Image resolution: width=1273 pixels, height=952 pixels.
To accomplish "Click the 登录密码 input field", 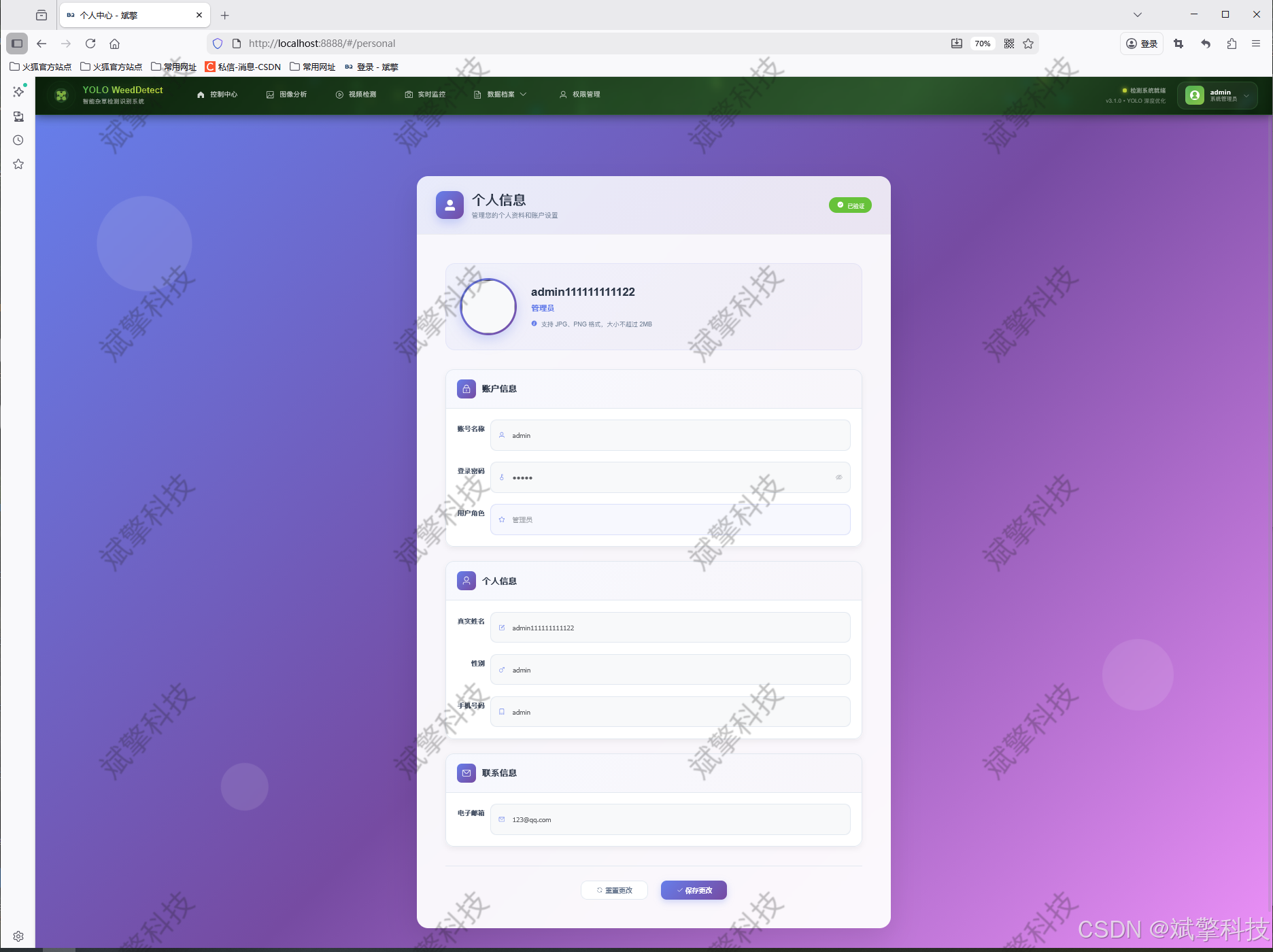I will pos(670,477).
